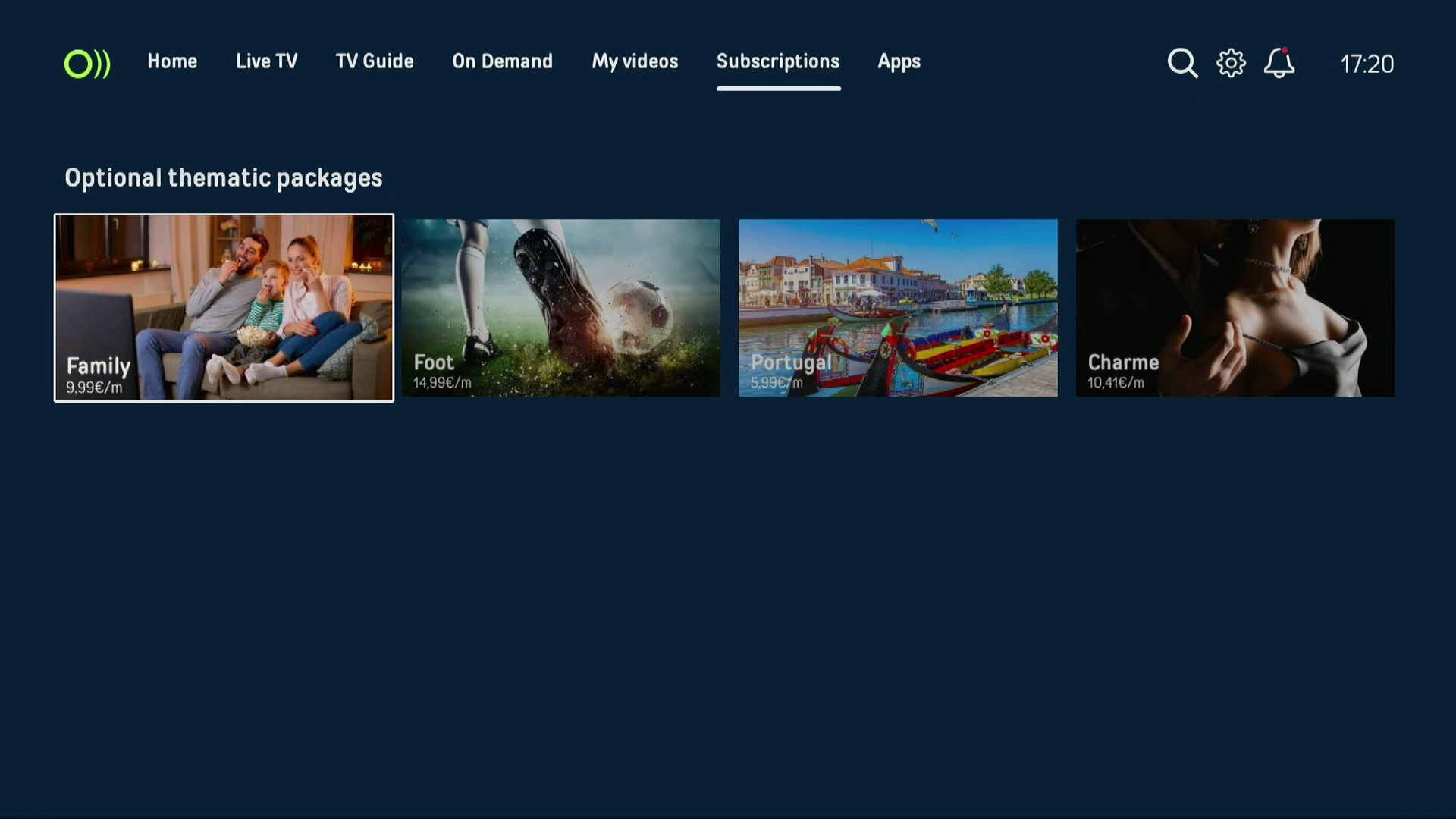Select the On Demand tab

503,61
